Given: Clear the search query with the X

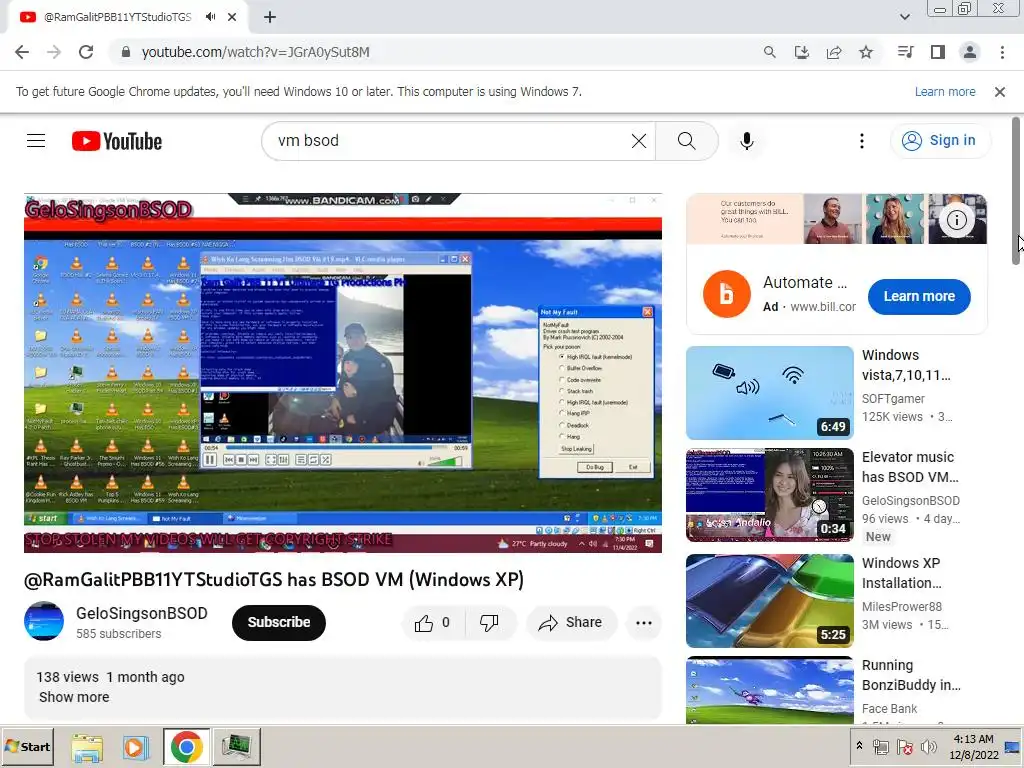Looking at the screenshot, I should pos(639,140).
